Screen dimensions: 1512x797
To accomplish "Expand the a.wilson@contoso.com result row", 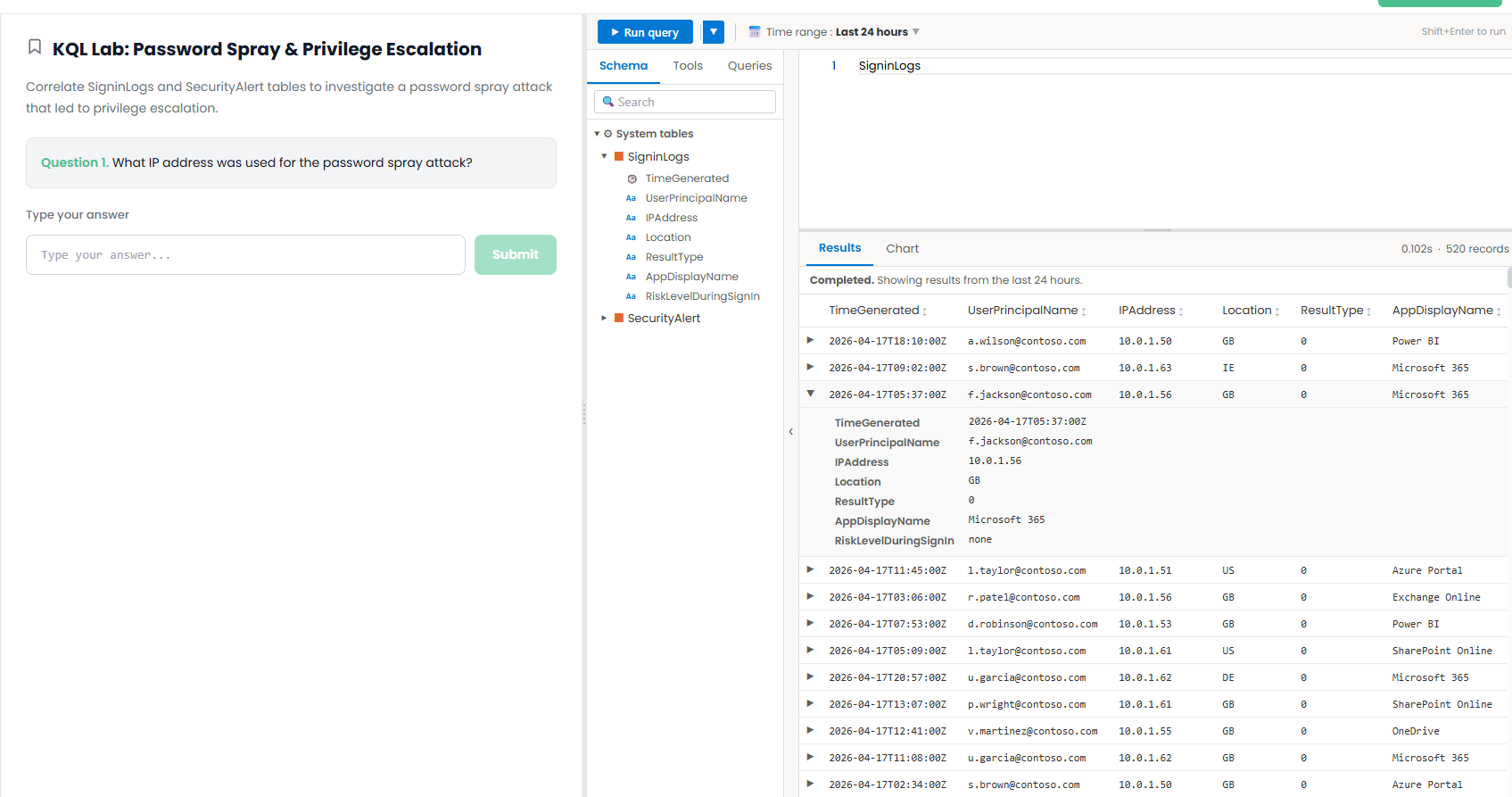I will [810, 340].
